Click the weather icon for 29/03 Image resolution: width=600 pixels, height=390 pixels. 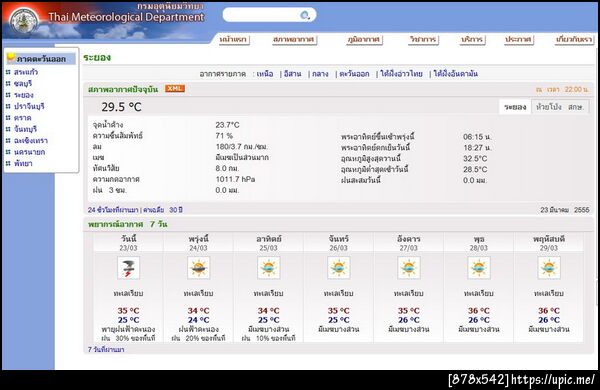(x=549, y=268)
